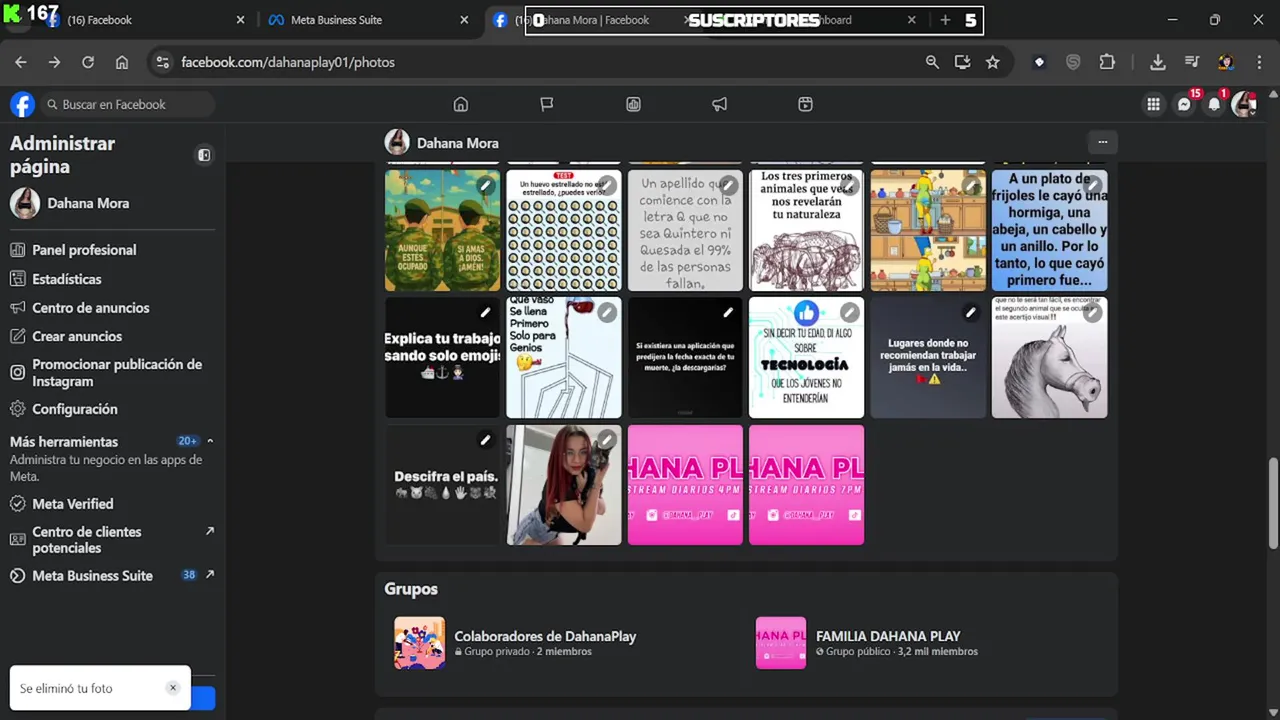The width and height of the screenshot is (1280, 720).
Task: Click the Facebook logo
Action: [x=22, y=104]
